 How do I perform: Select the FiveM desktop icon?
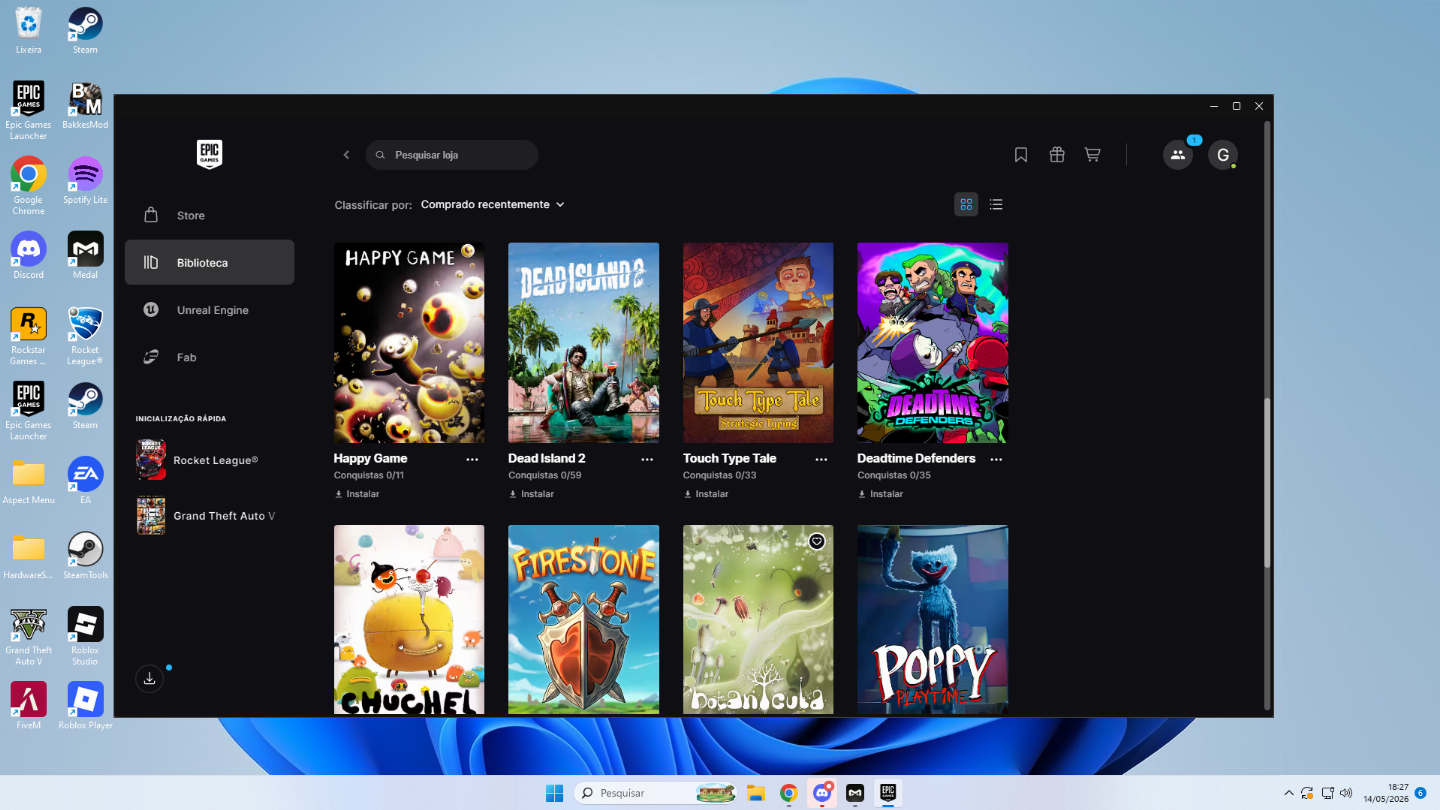click(x=28, y=706)
